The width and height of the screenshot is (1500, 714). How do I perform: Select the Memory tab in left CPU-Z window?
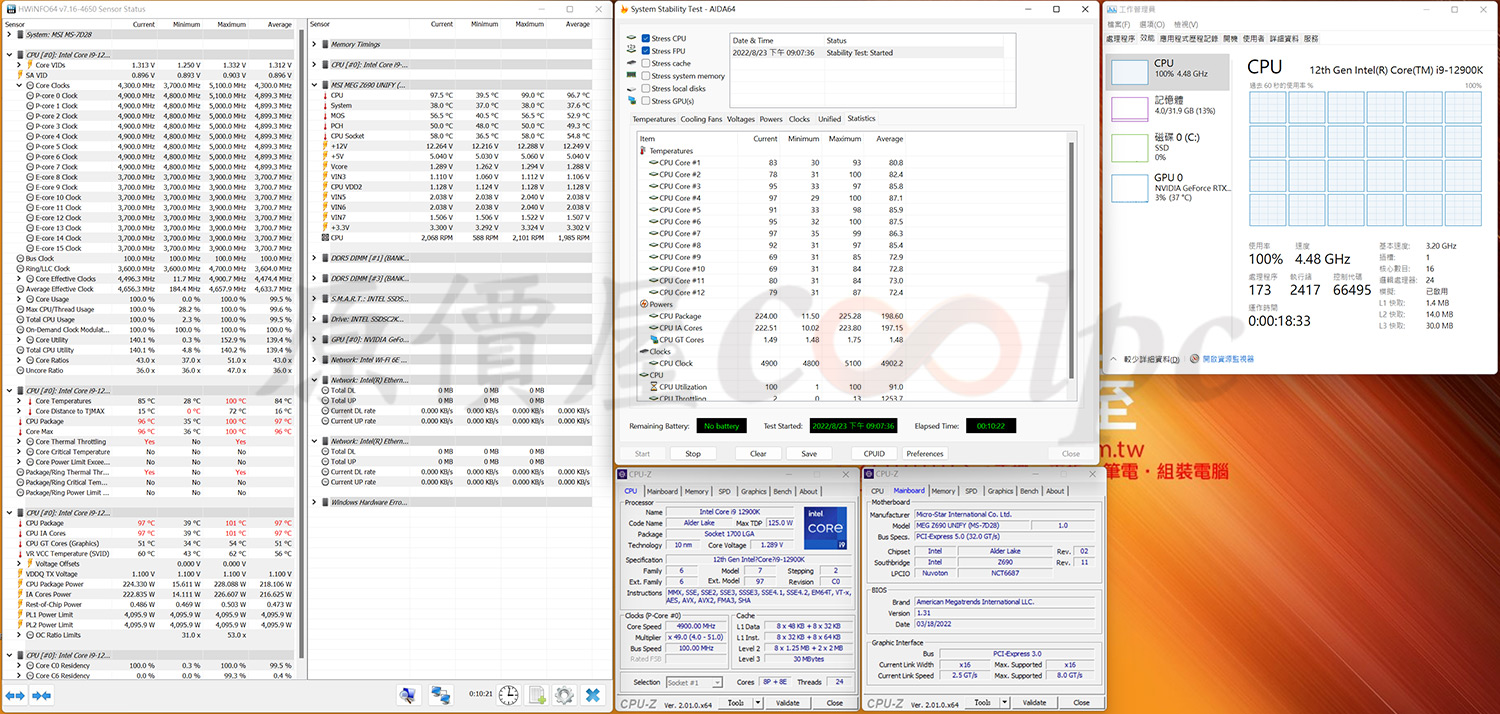click(697, 491)
